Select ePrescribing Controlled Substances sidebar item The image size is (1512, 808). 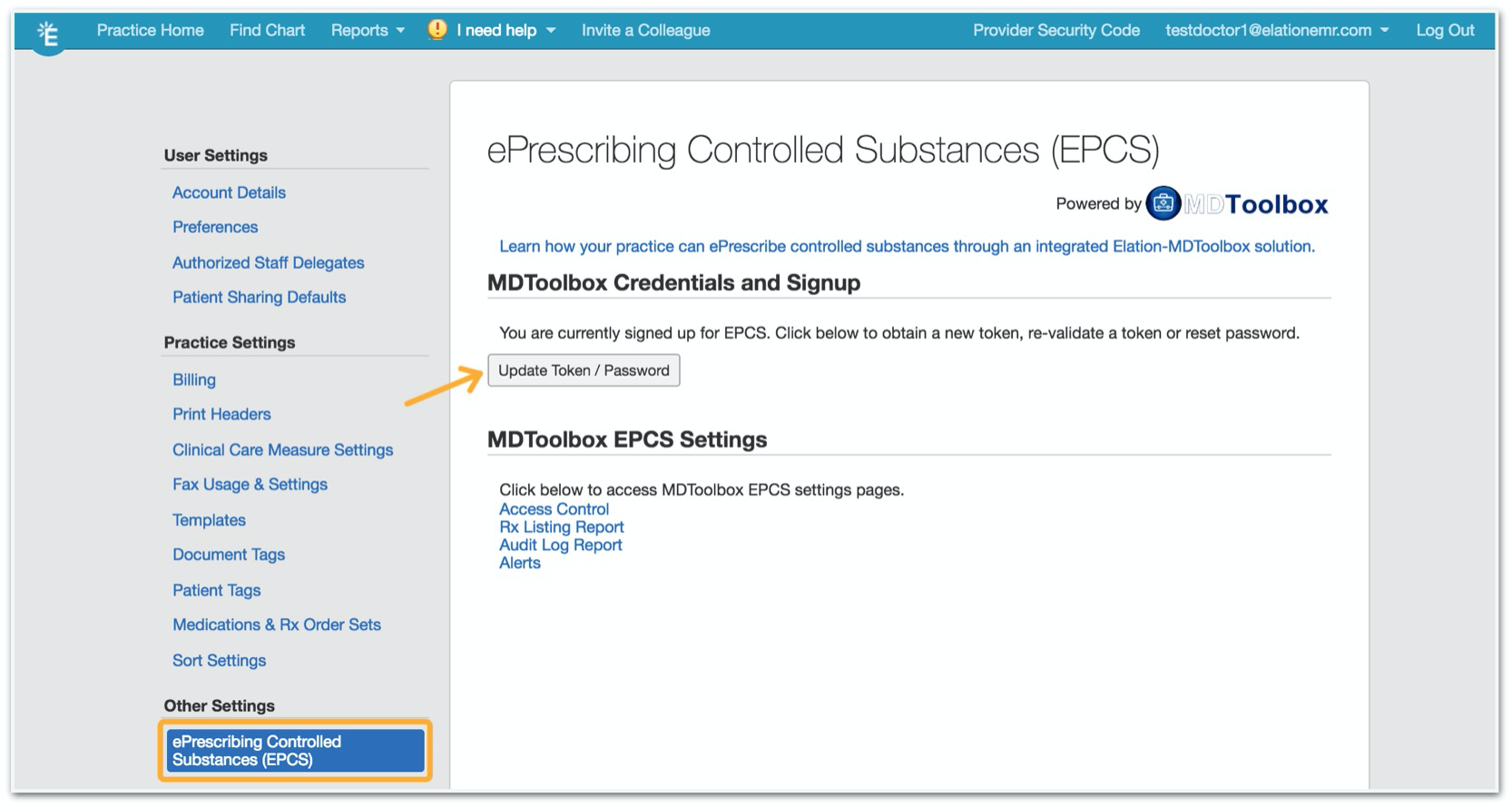click(295, 751)
